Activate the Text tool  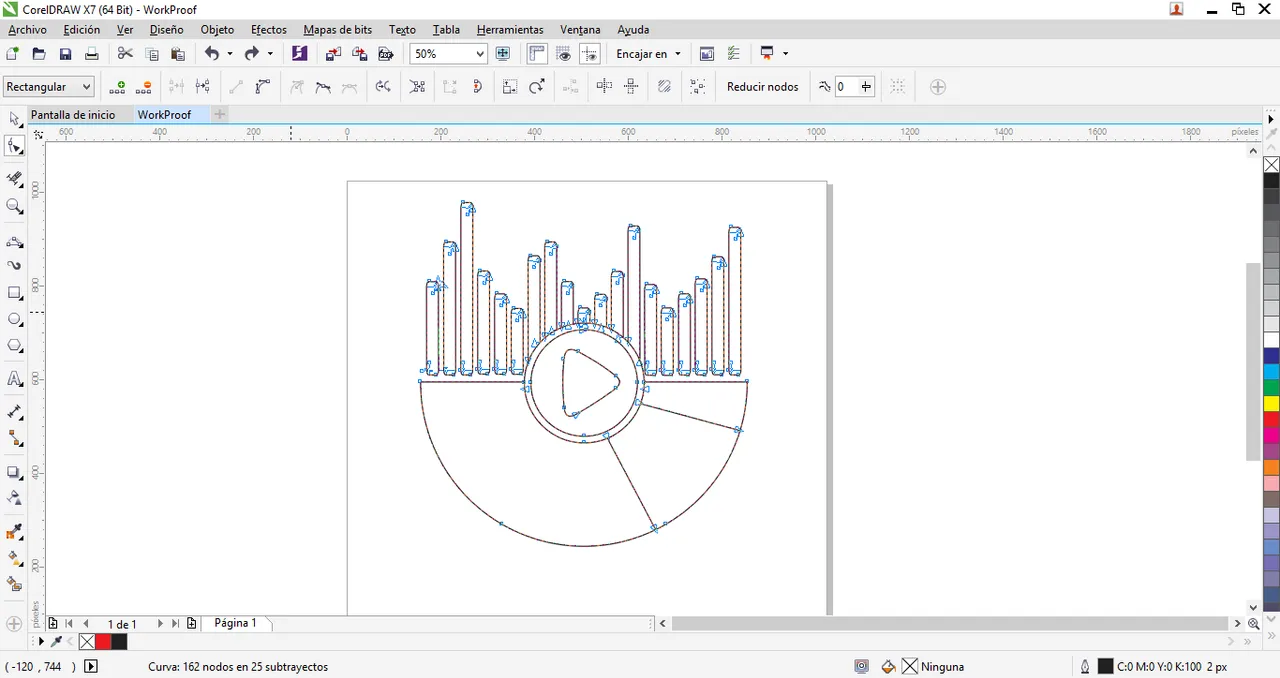click(14, 379)
